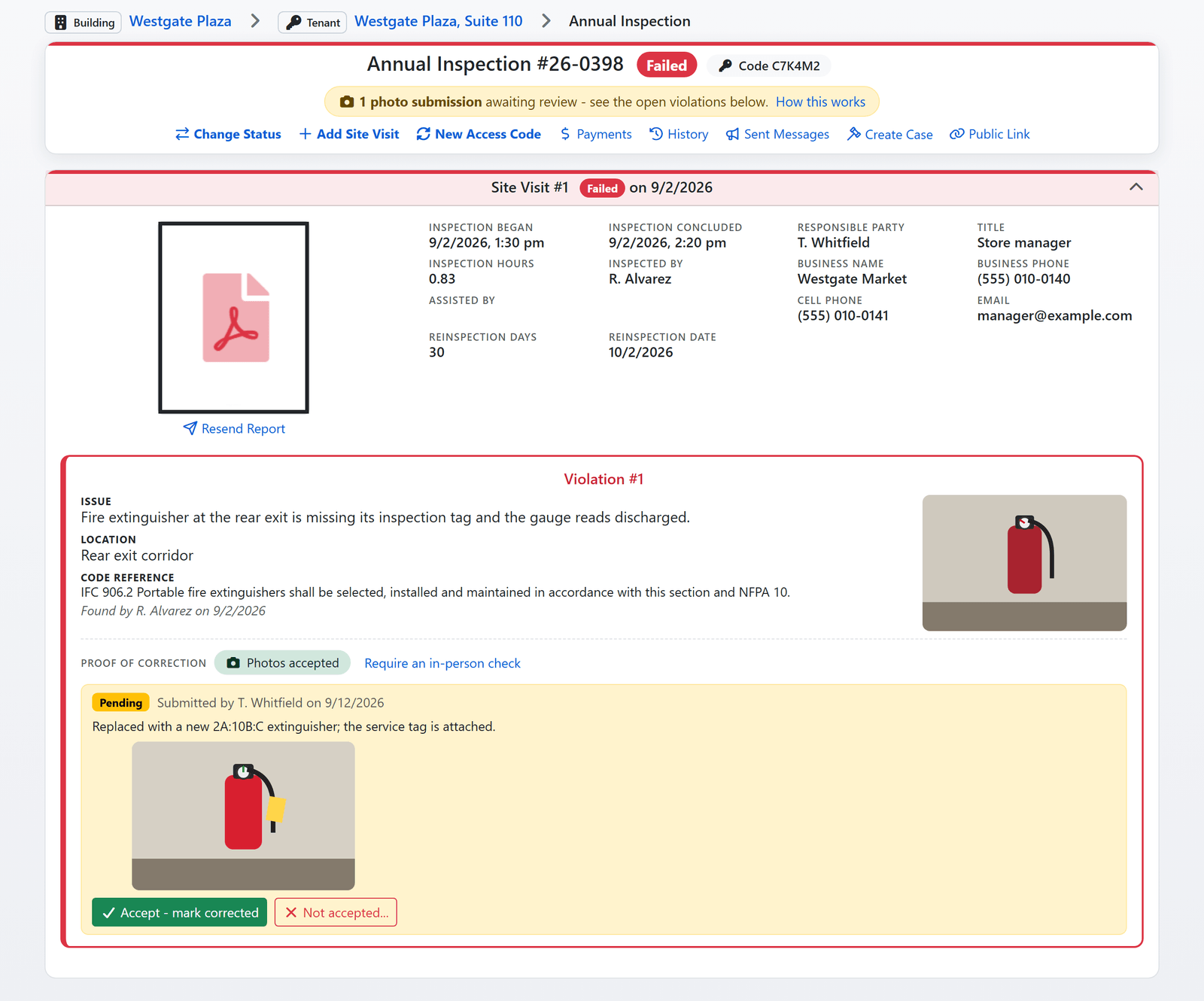The height and width of the screenshot is (1001, 1204).
Task: Open the submitted correction photo with yellow tag
Action: point(243,816)
